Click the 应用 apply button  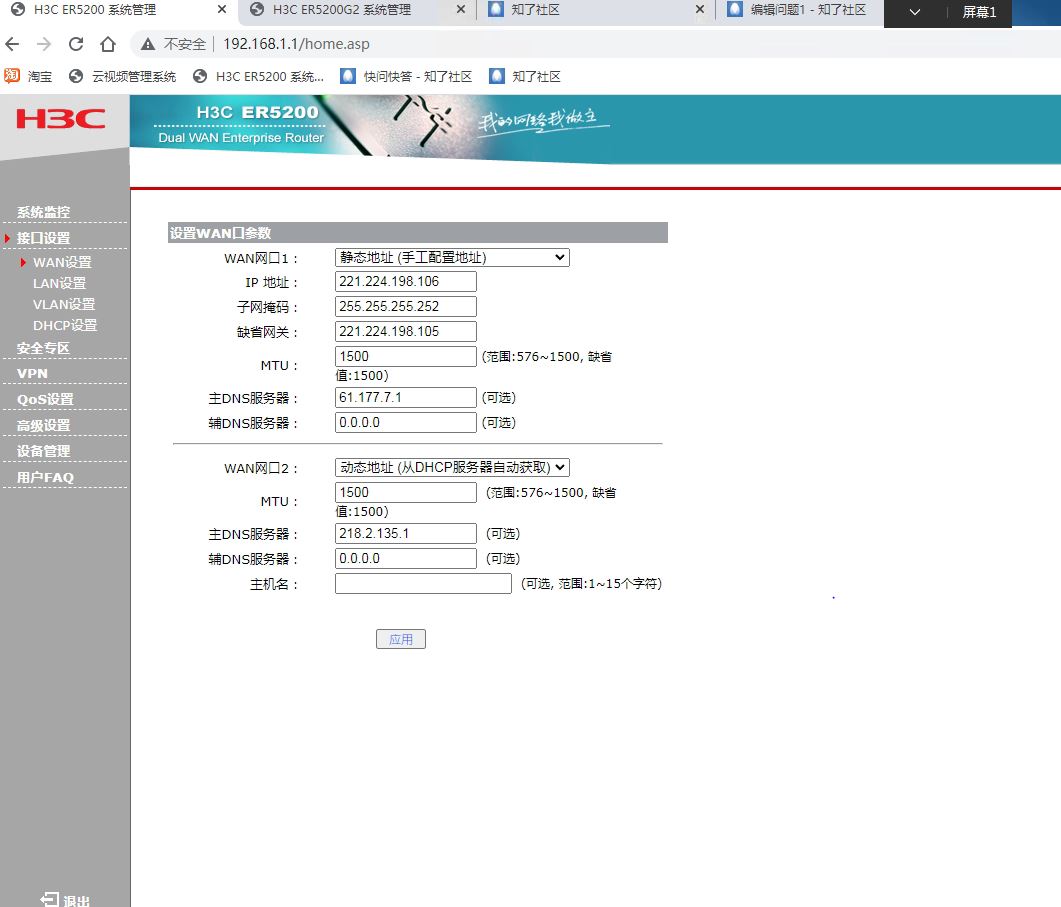(x=401, y=639)
